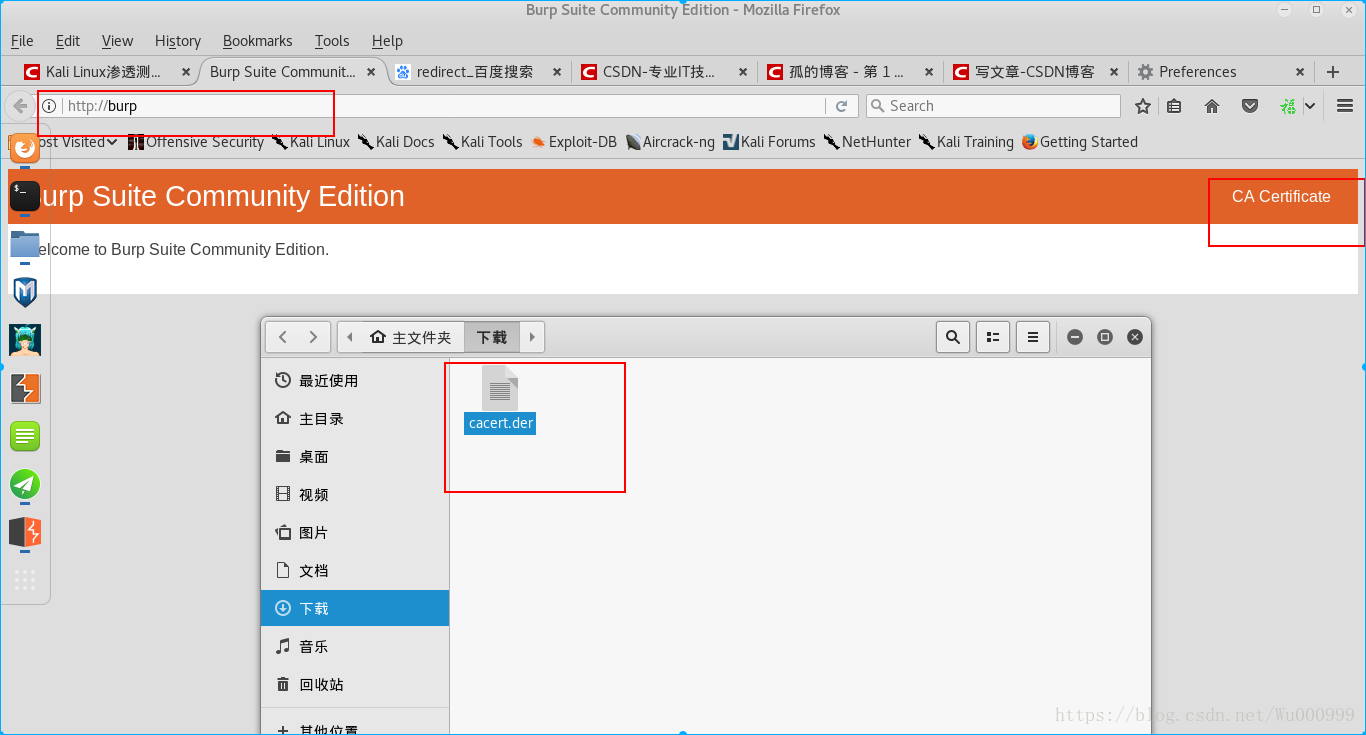Click the Firefox Search field

coord(993,106)
